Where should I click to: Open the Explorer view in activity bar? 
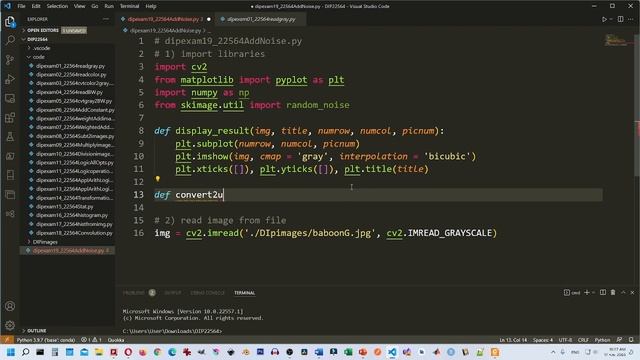click(x=10, y=21)
